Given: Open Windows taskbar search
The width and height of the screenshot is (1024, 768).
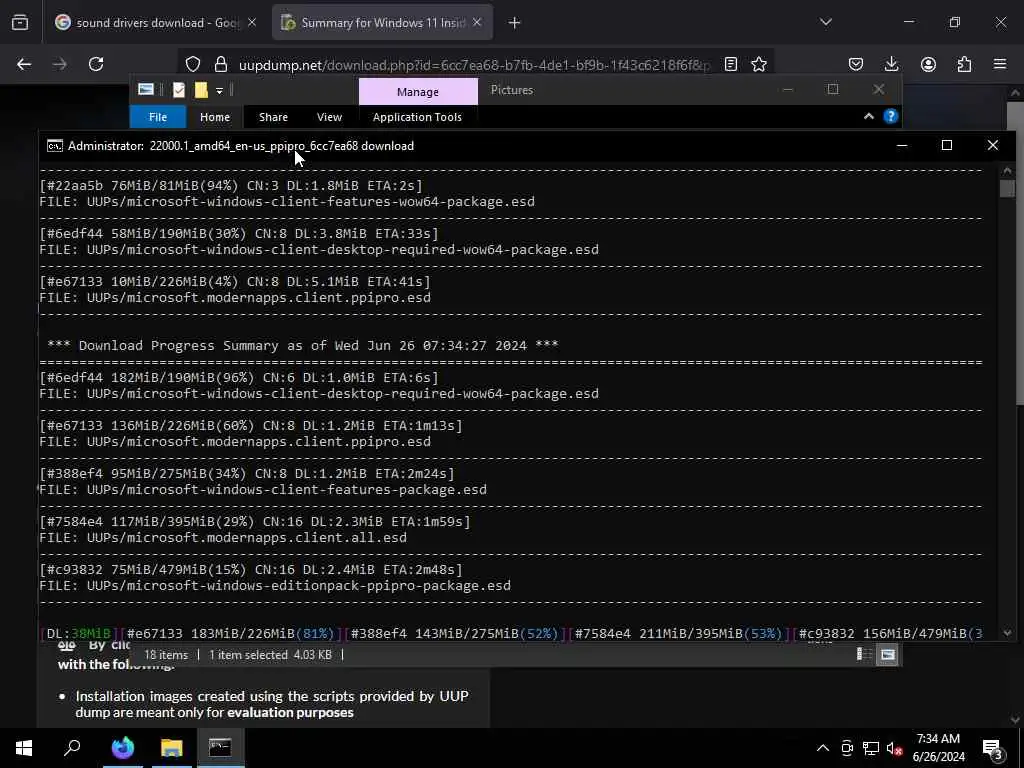Looking at the screenshot, I should pos(72,748).
